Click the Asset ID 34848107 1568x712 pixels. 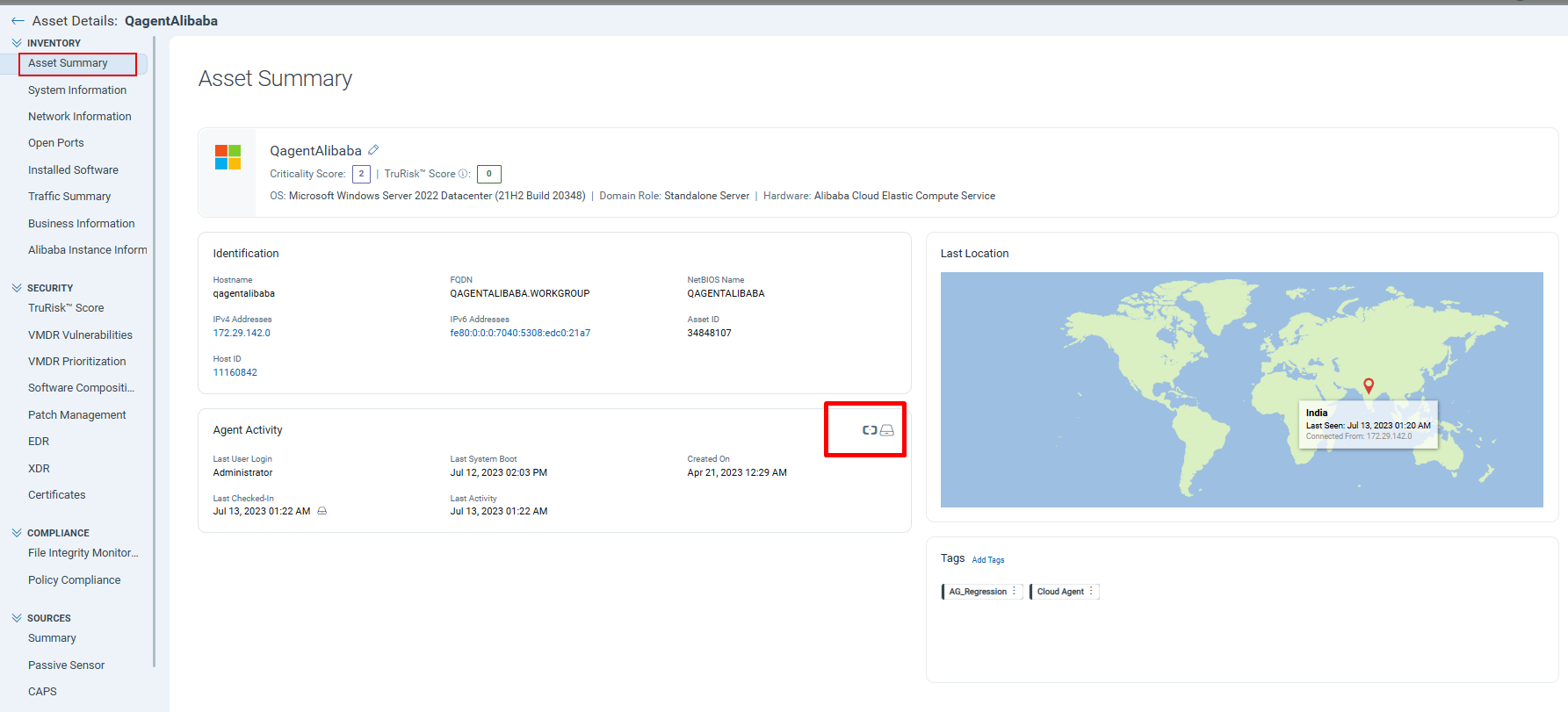pos(709,333)
